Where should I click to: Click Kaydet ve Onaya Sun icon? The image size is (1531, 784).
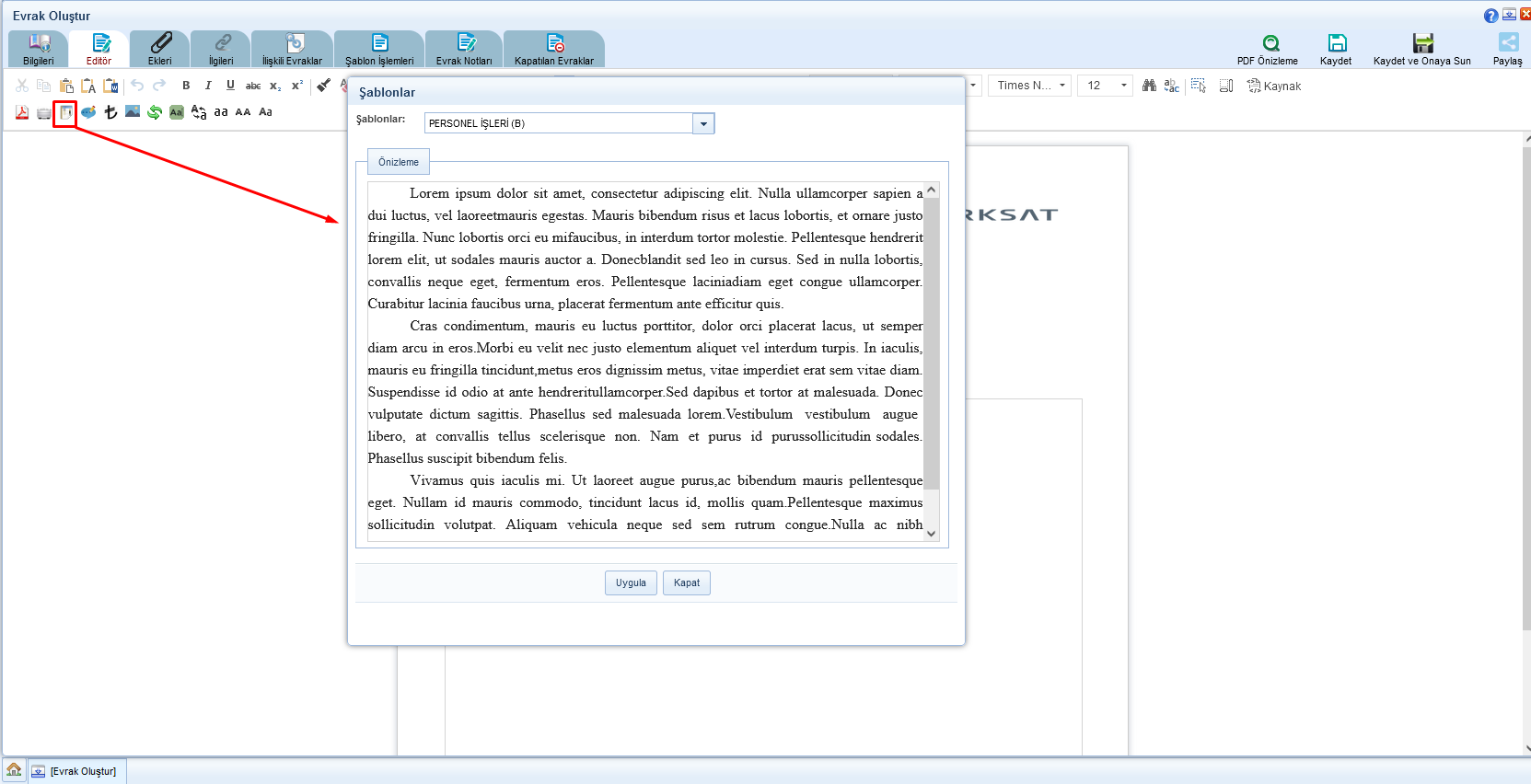[x=1422, y=49]
